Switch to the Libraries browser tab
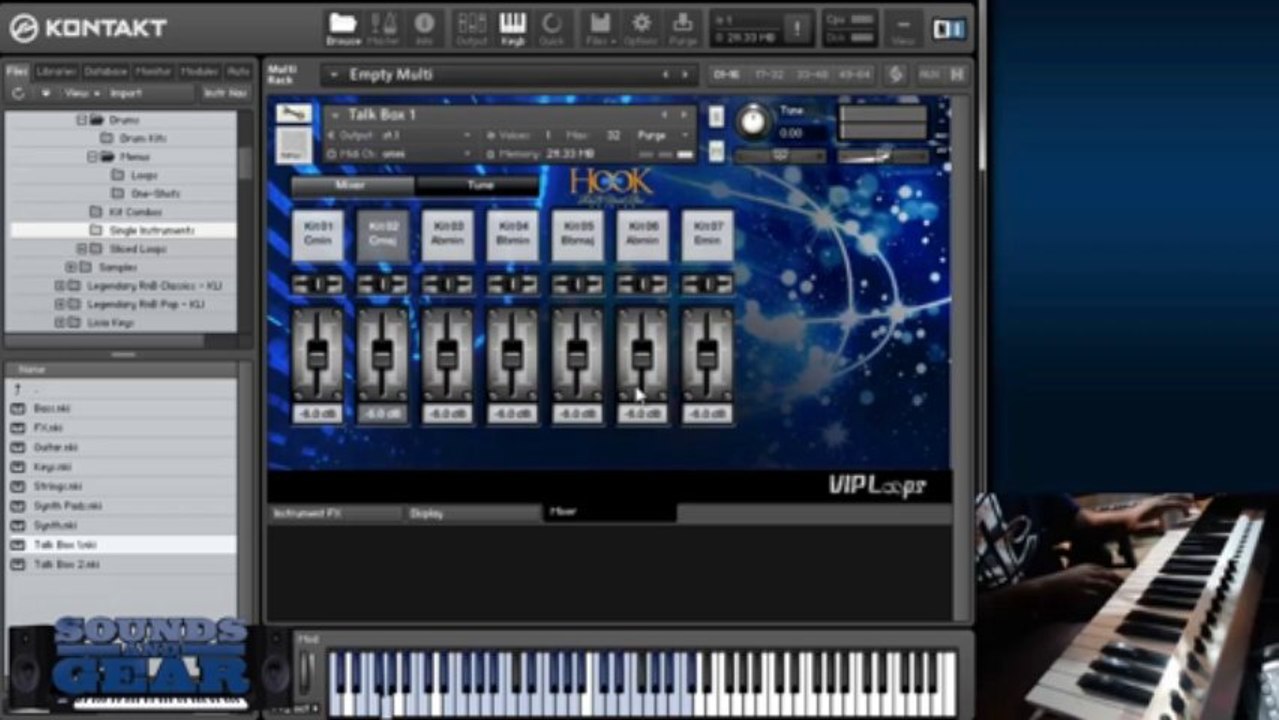 (x=56, y=72)
